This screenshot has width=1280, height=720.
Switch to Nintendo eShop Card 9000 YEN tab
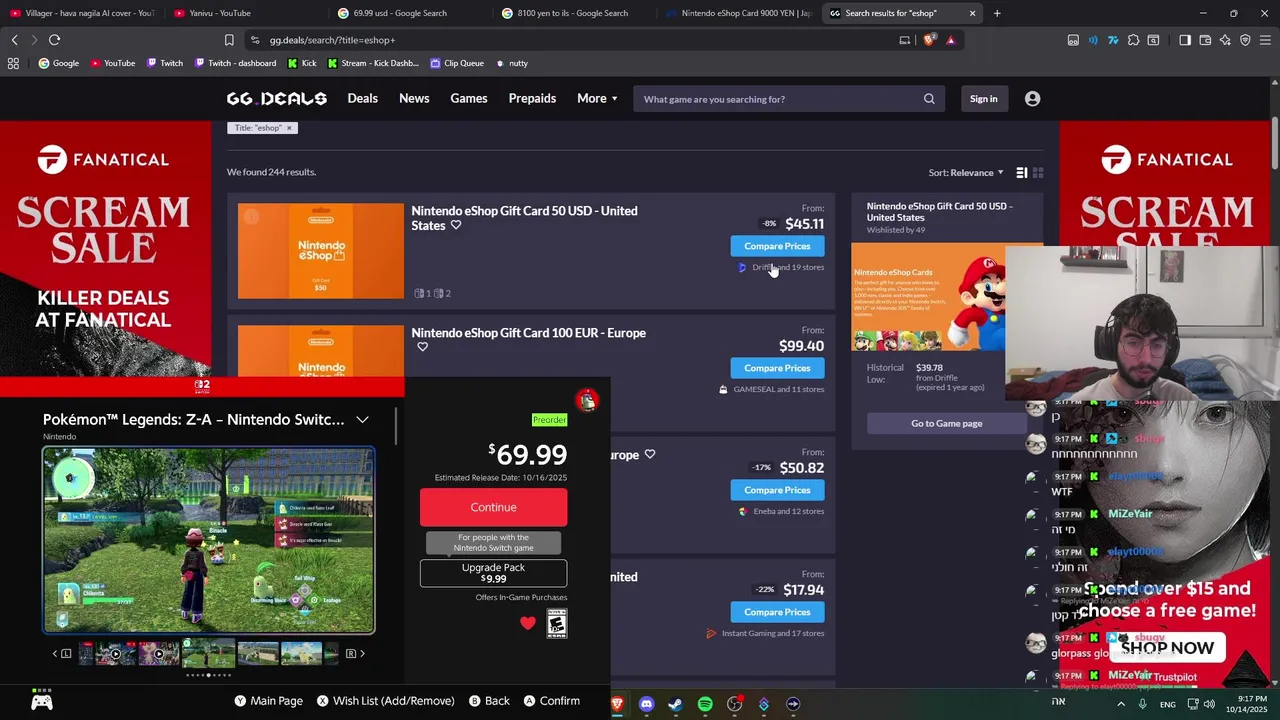(x=738, y=13)
